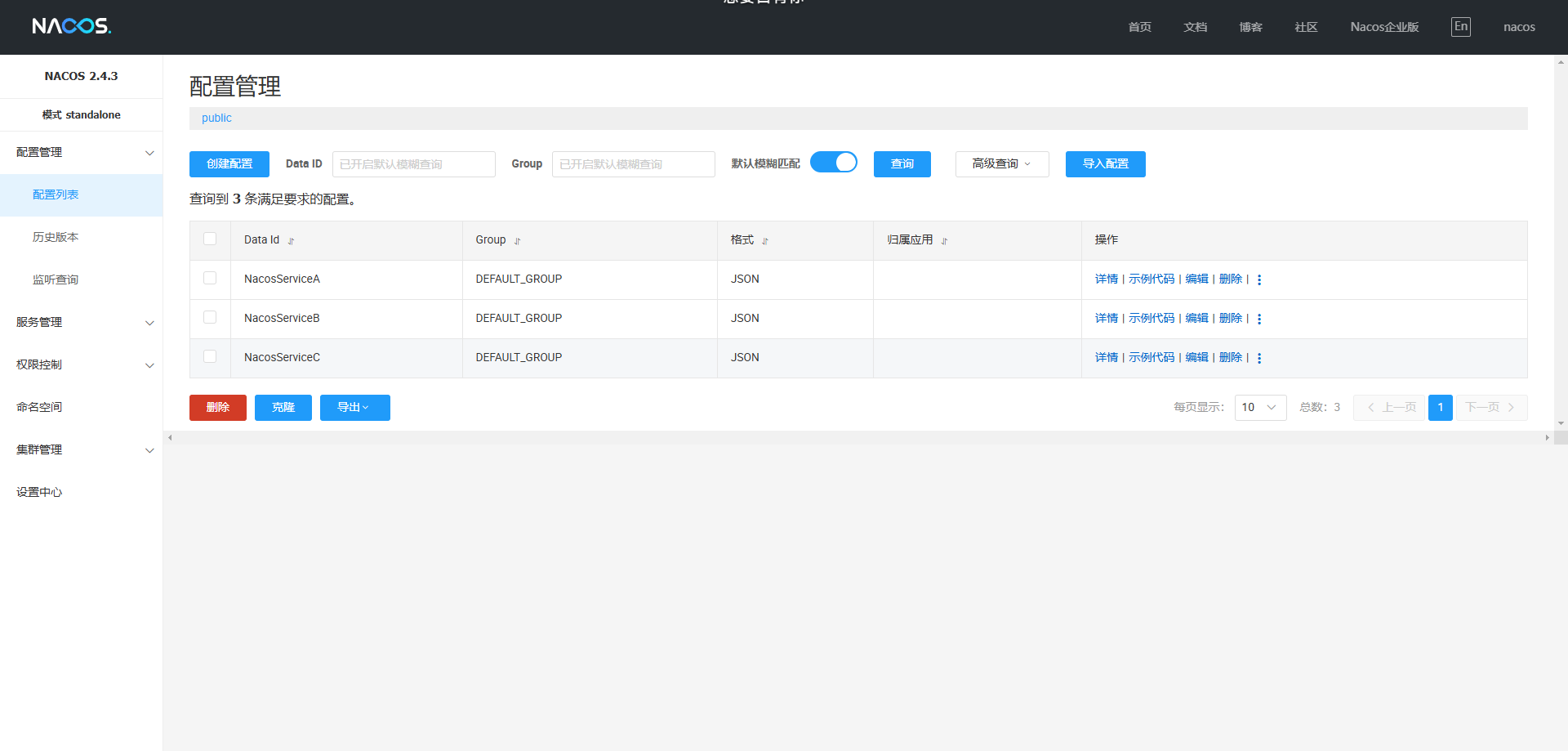1568x751 pixels.
Task: Open 首页 in the top navigation
Action: (x=1139, y=27)
